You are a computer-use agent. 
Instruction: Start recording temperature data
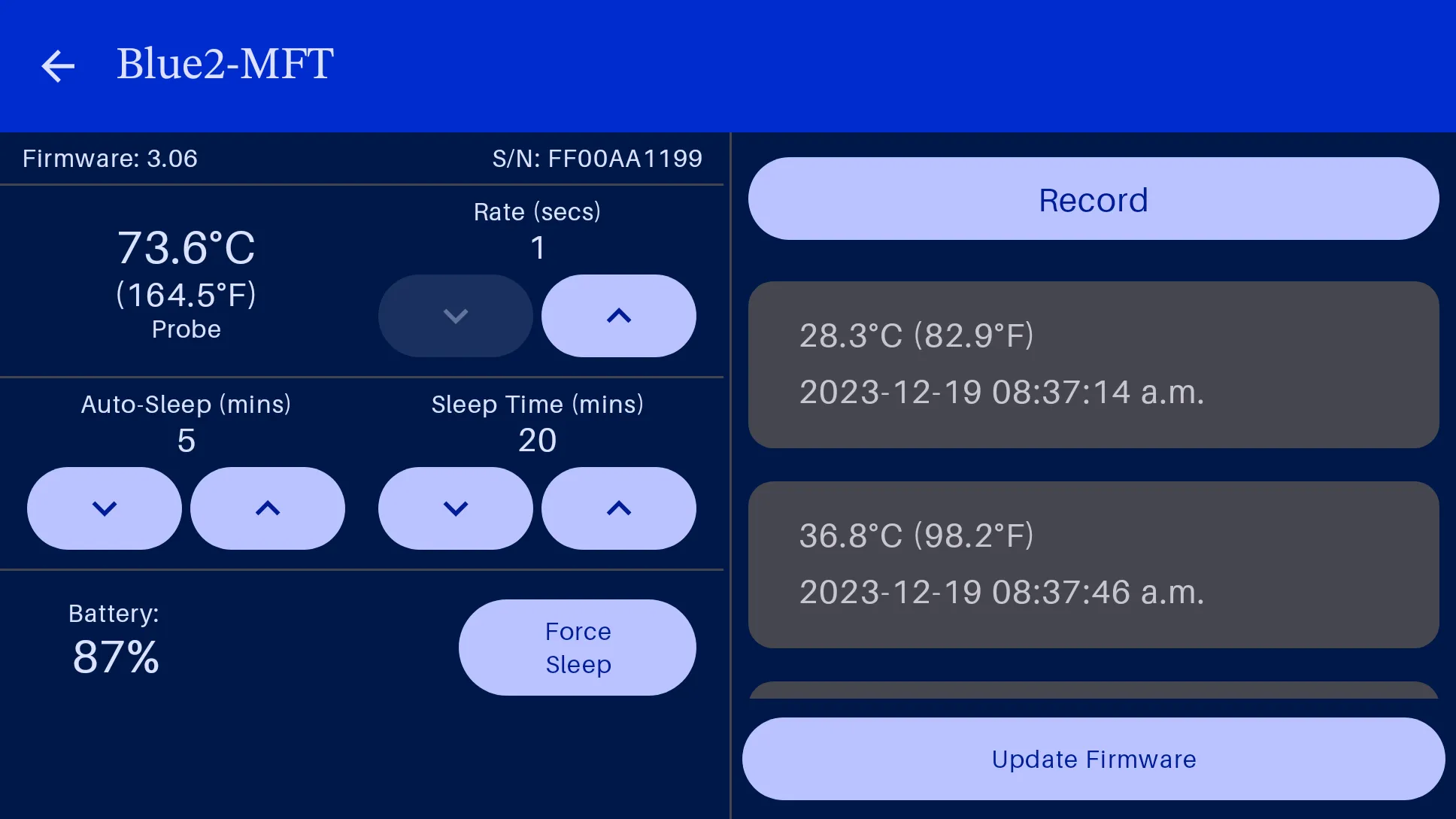(1093, 198)
